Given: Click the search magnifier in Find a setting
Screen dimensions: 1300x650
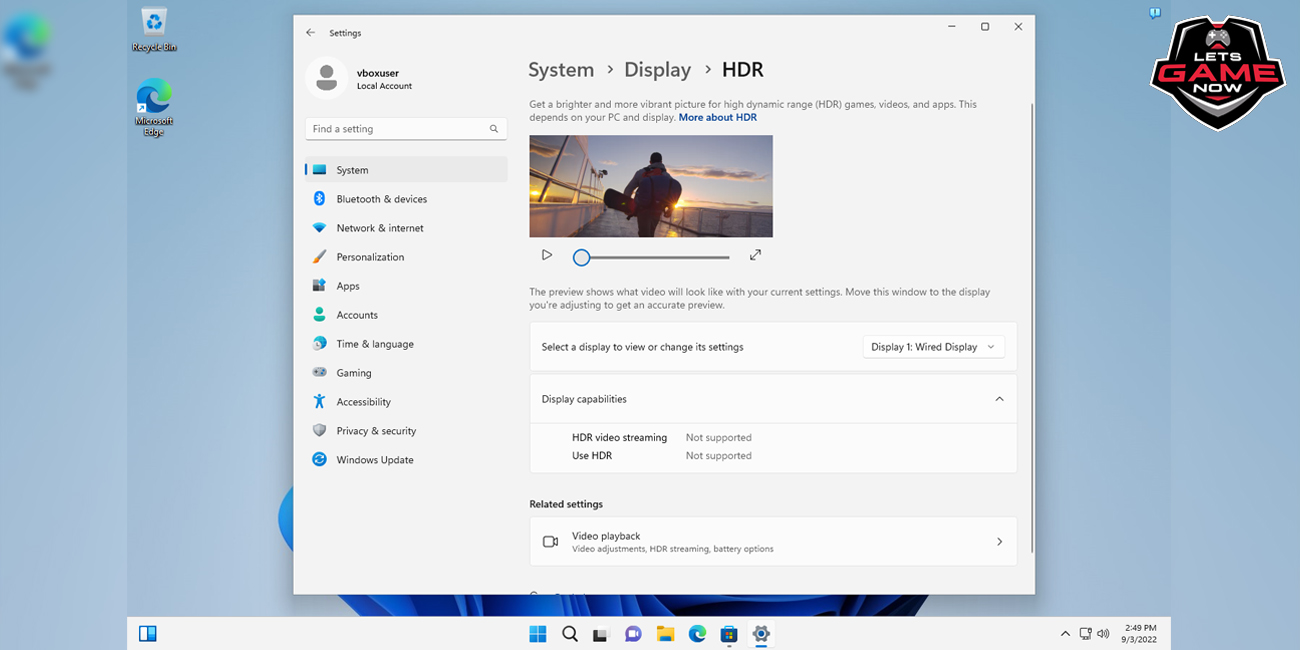Looking at the screenshot, I should (x=494, y=129).
